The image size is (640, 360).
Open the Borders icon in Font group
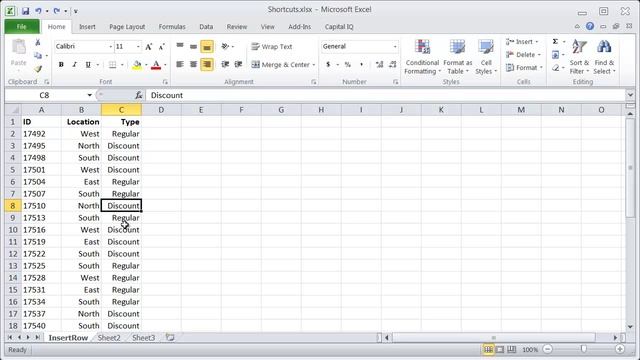point(112,64)
